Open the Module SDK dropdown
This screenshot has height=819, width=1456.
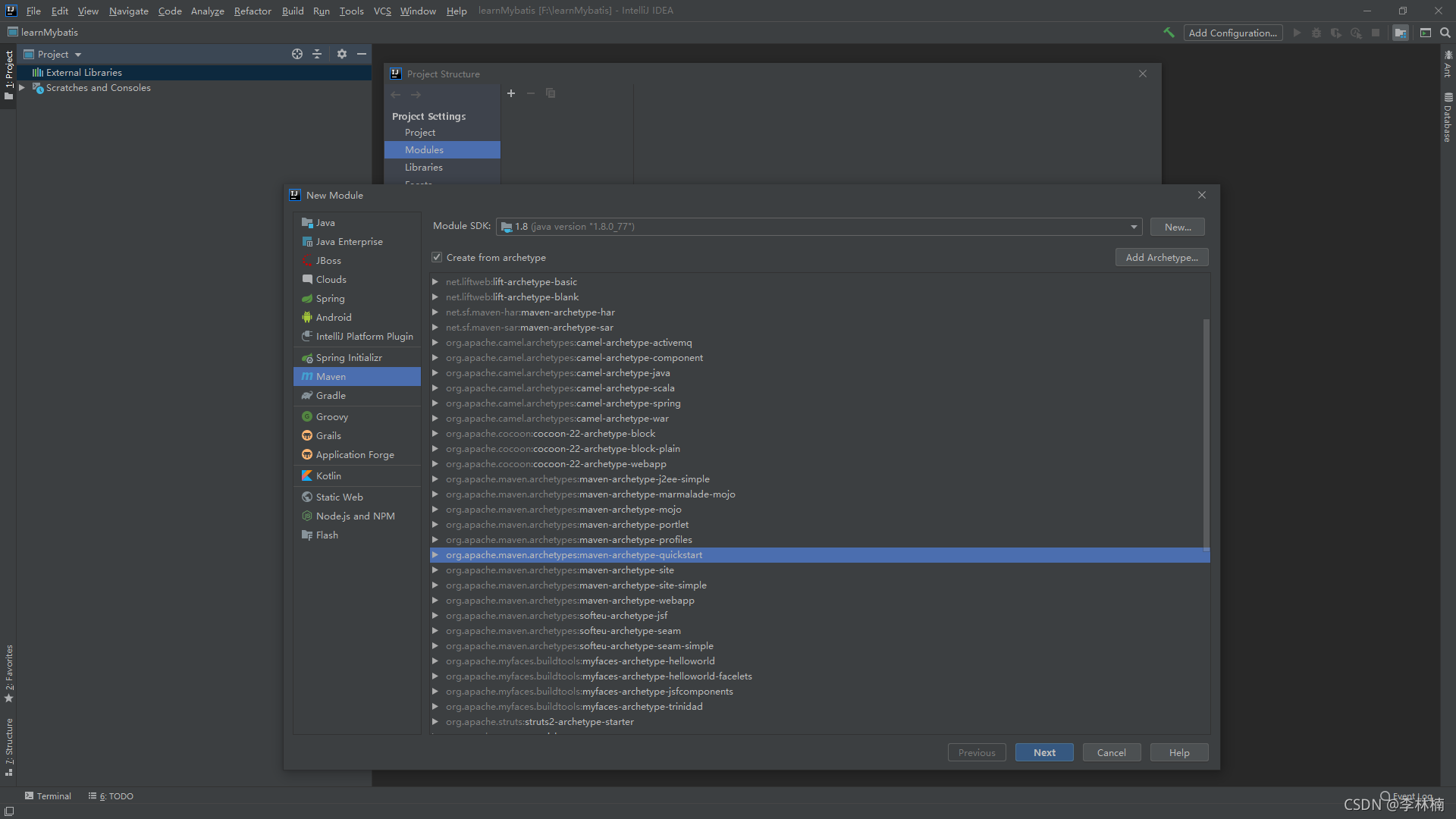[x=819, y=226]
